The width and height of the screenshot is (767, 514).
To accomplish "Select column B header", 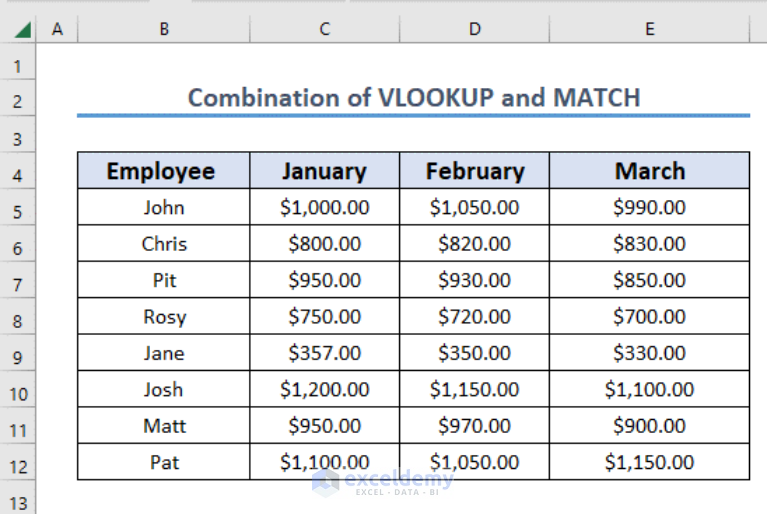I will point(164,29).
